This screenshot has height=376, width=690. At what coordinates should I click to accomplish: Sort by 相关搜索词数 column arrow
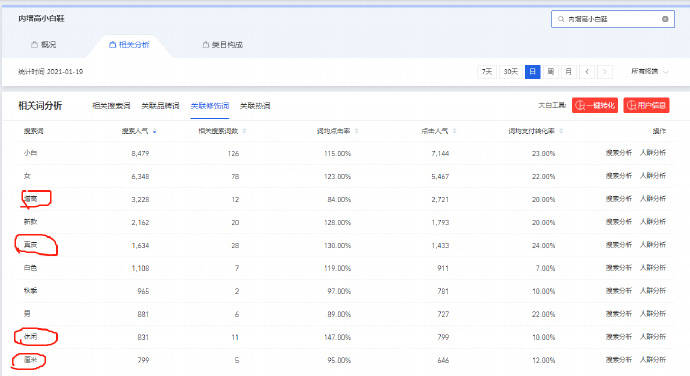tap(244, 131)
